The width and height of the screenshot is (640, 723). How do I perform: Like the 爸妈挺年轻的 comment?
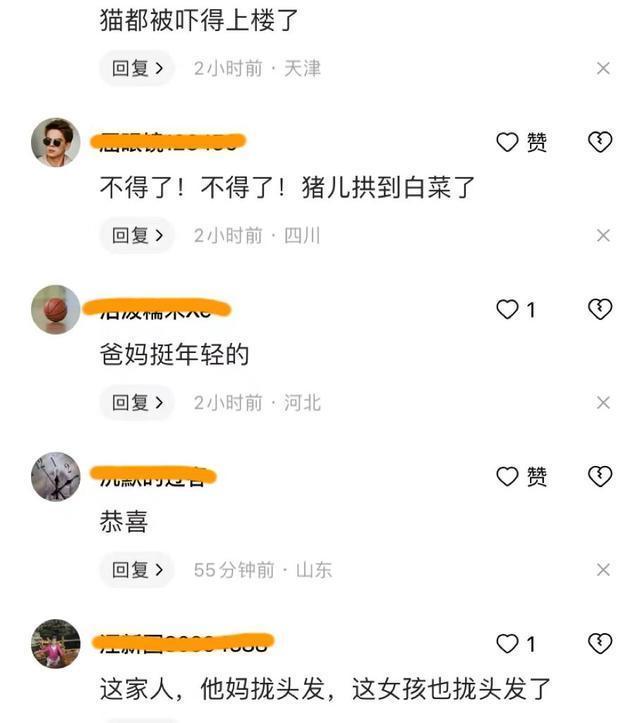pos(507,309)
